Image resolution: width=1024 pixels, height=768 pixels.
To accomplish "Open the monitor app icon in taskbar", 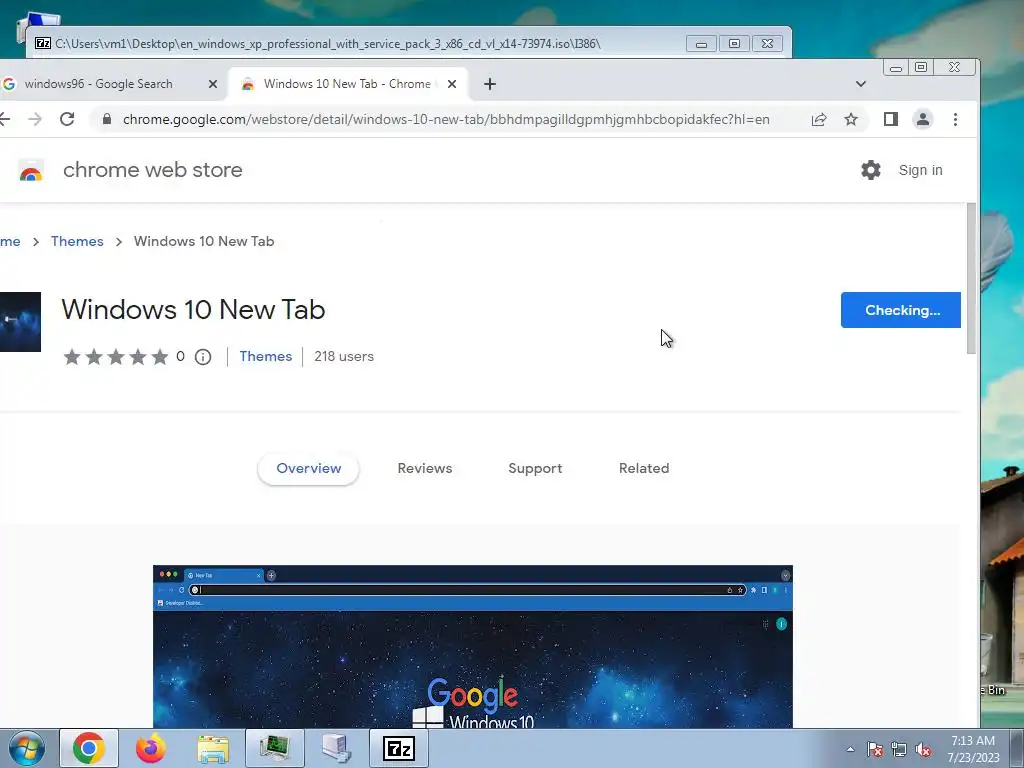I will 275,748.
